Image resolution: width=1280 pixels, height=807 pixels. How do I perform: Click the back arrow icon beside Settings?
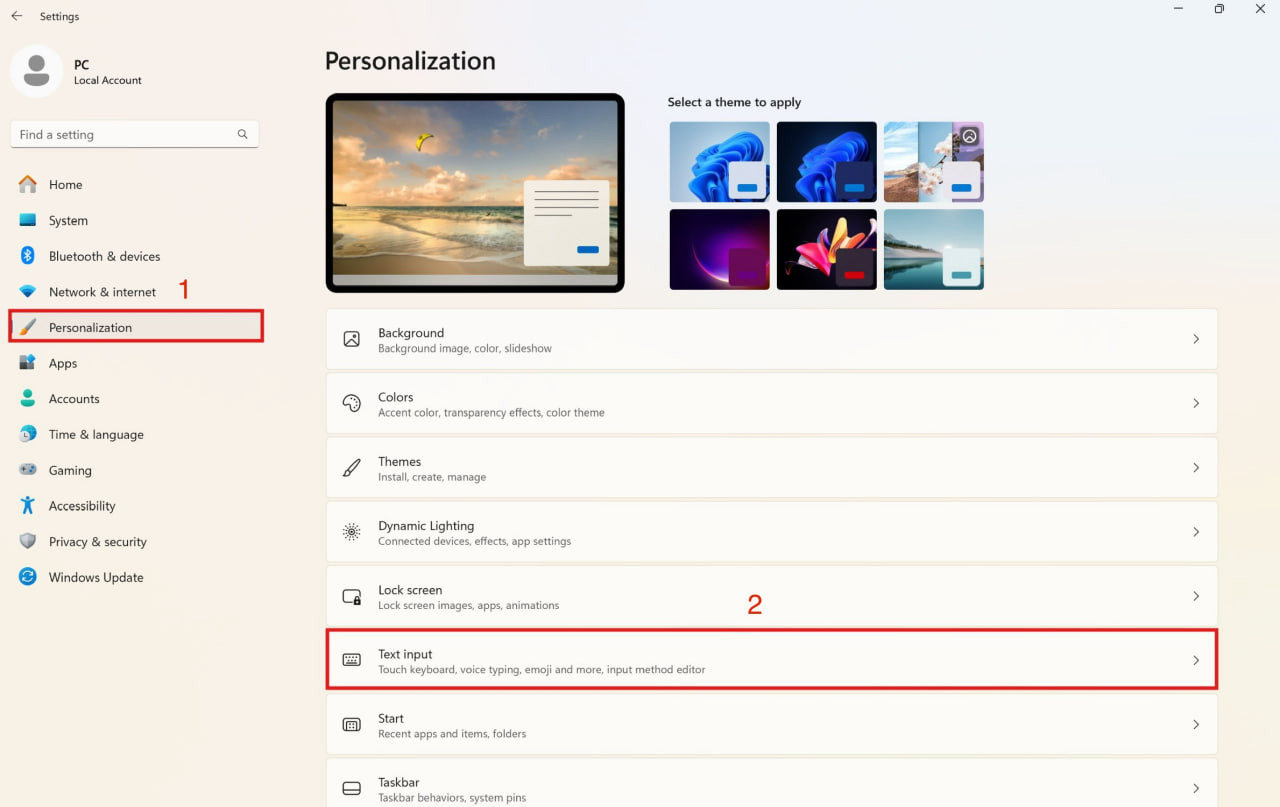coord(16,16)
